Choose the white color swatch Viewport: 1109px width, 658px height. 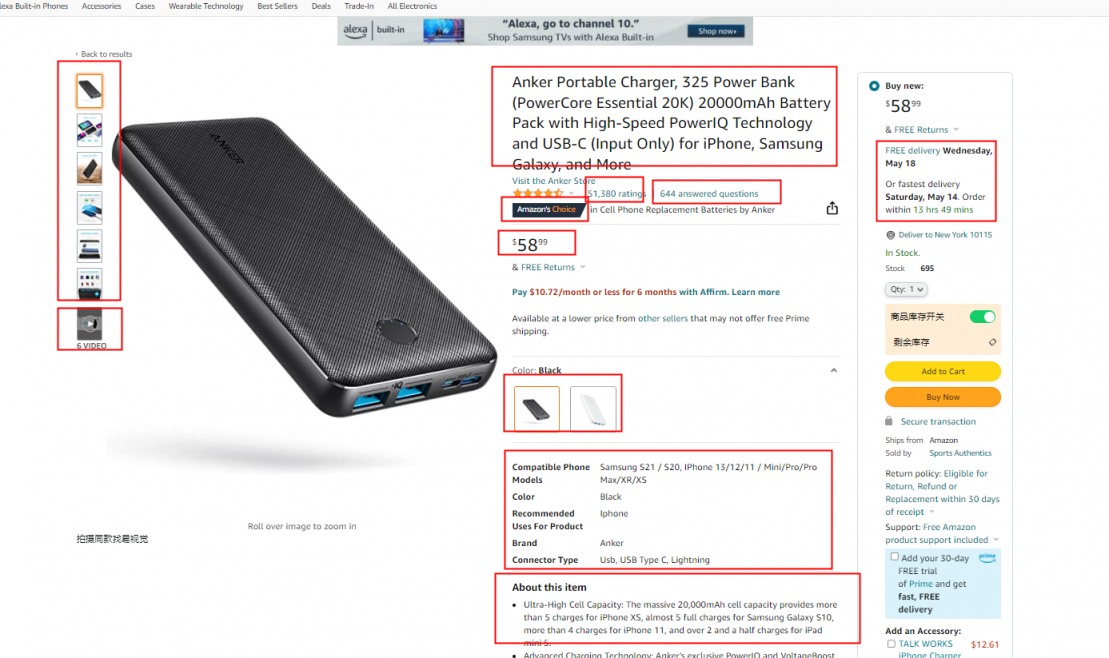593,408
